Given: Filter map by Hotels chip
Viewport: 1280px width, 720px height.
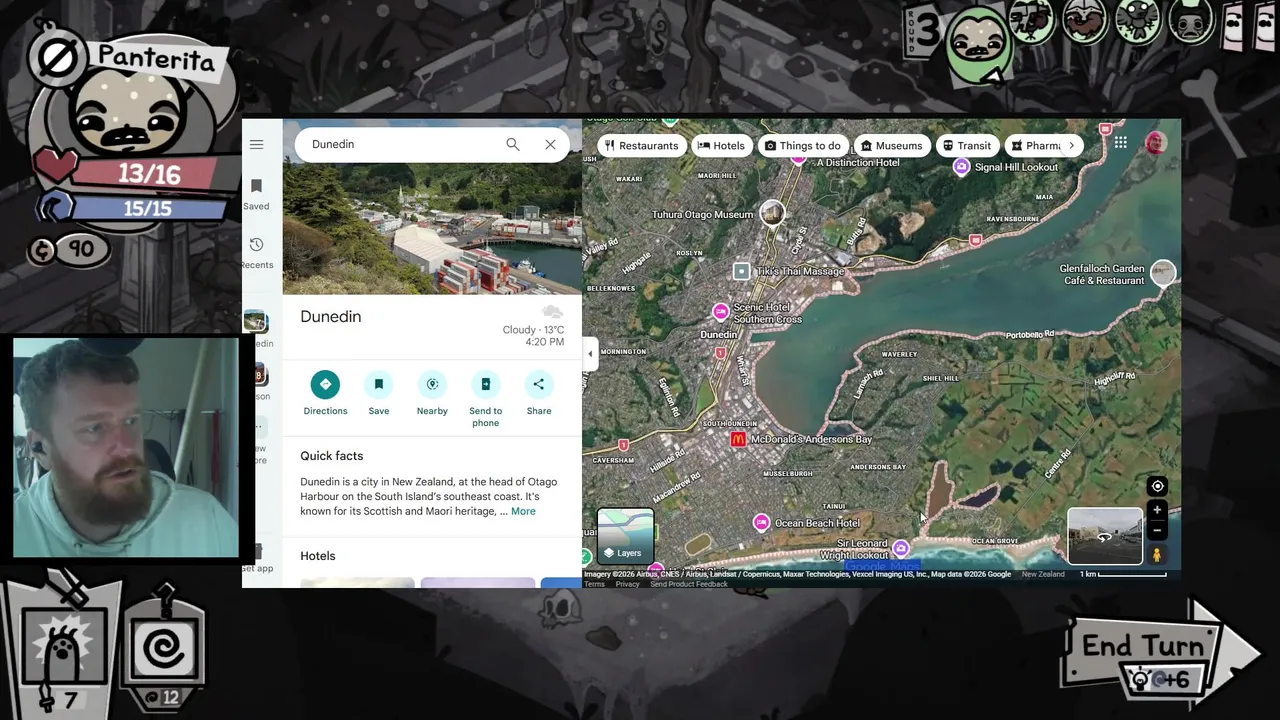Looking at the screenshot, I should [721, 145].
